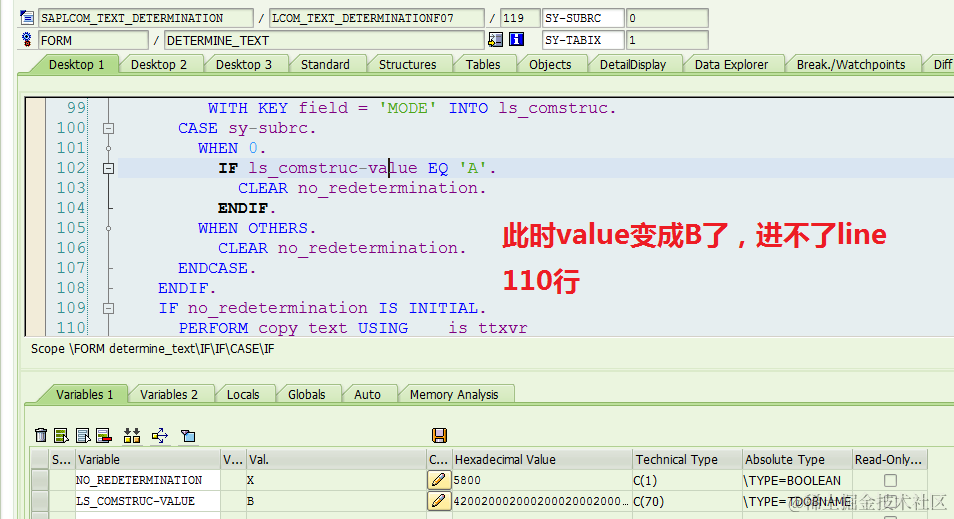
Task: Click code line 103 CLEAR no_redetermination
Action: 362,188
